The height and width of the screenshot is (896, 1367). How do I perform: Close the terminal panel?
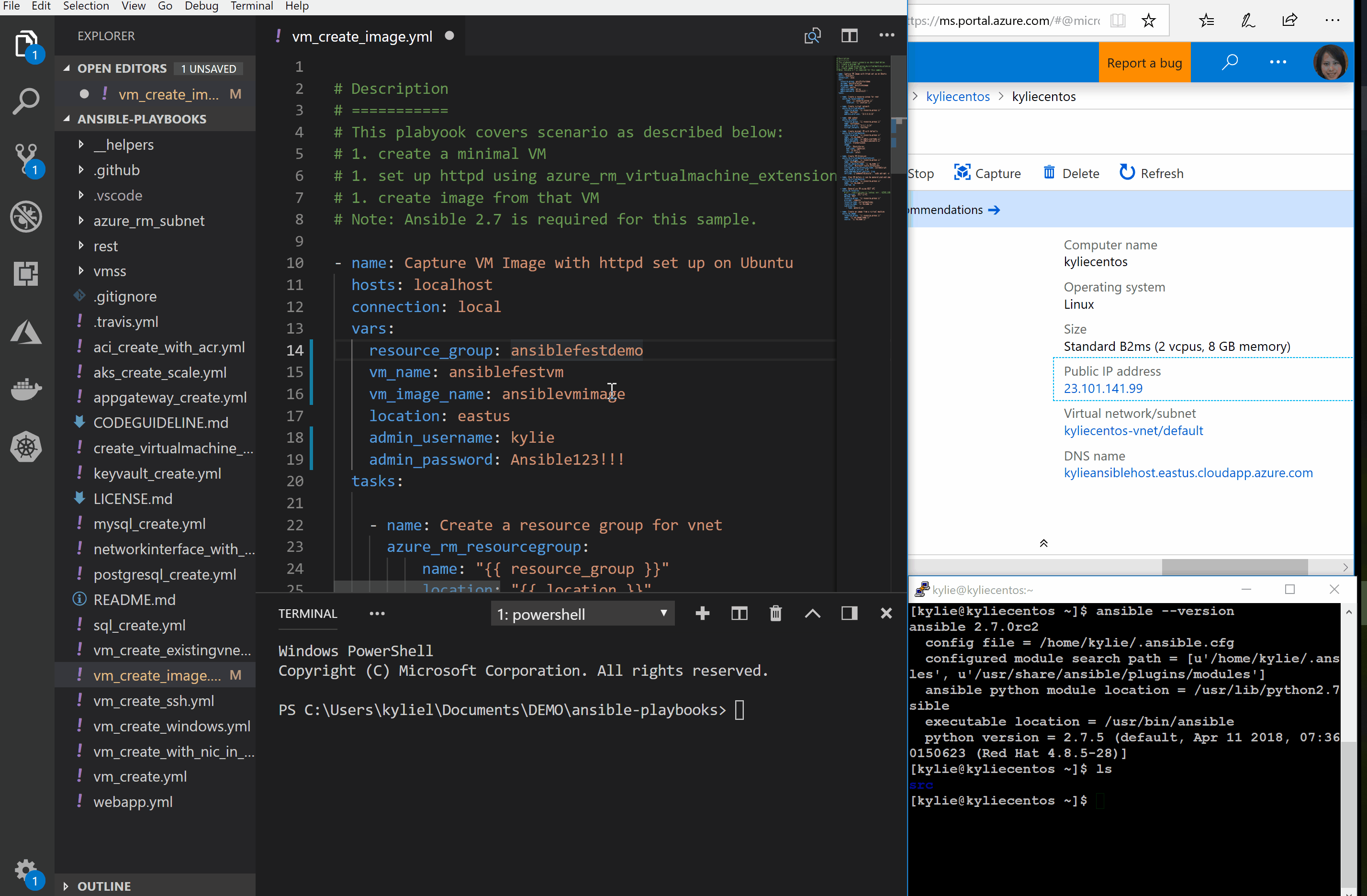point(886,614)
